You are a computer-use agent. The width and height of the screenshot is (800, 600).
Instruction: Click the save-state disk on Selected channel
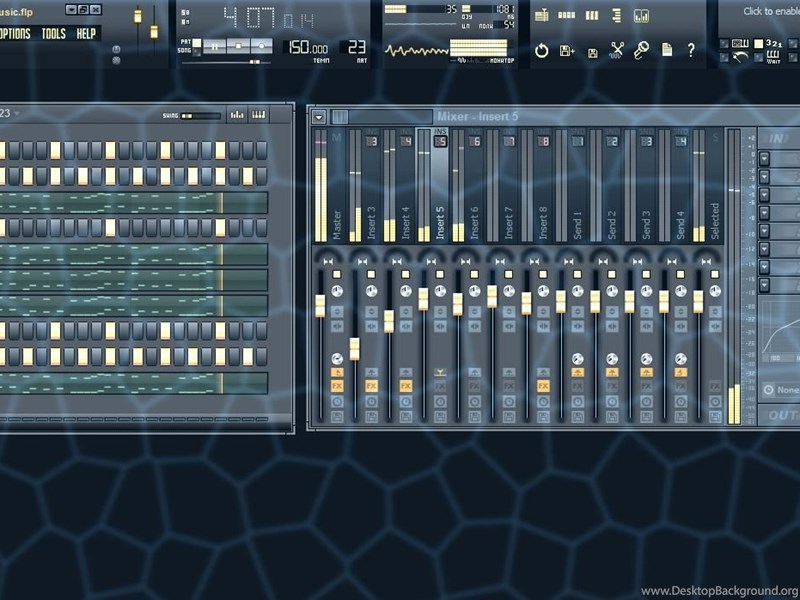click(x=715, y=417)
